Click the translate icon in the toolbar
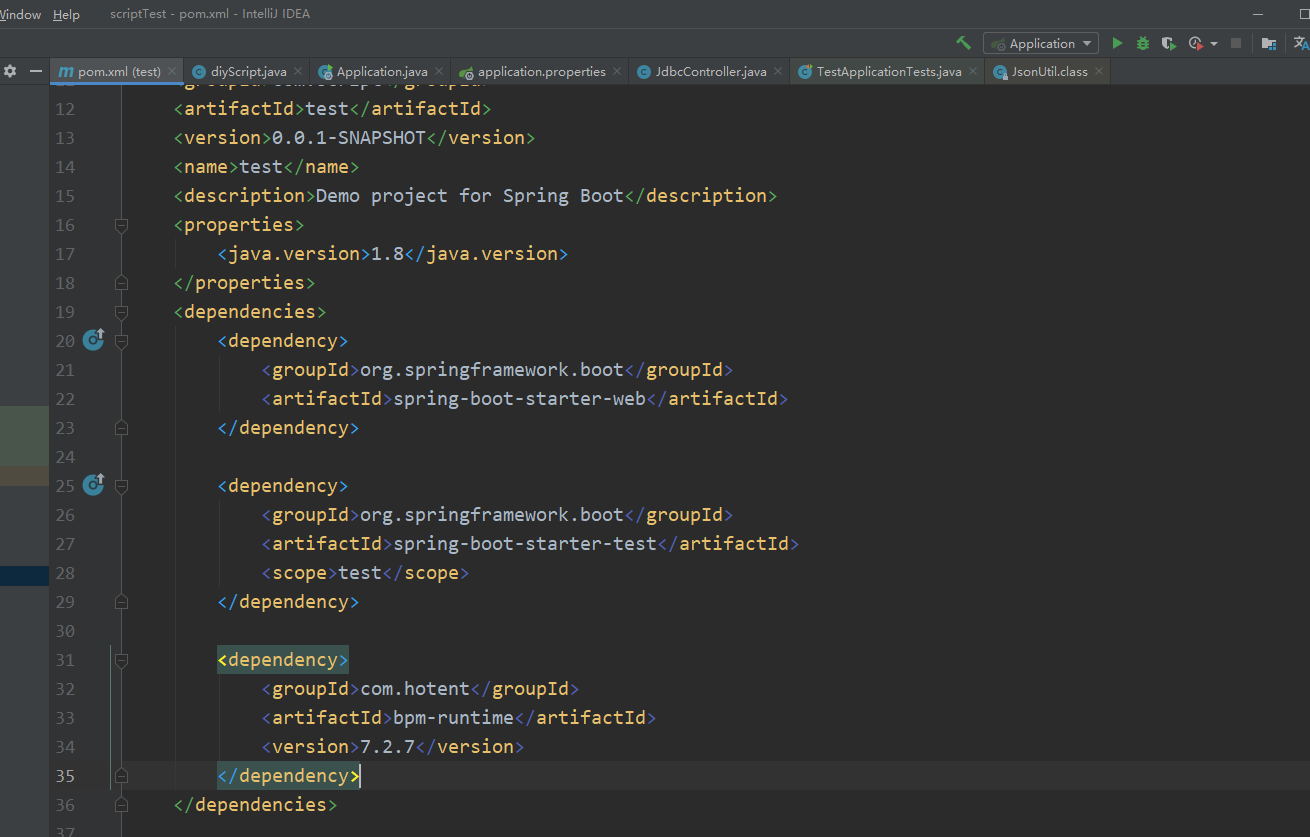The image size is (1310, 837). tap(1300, 43)
